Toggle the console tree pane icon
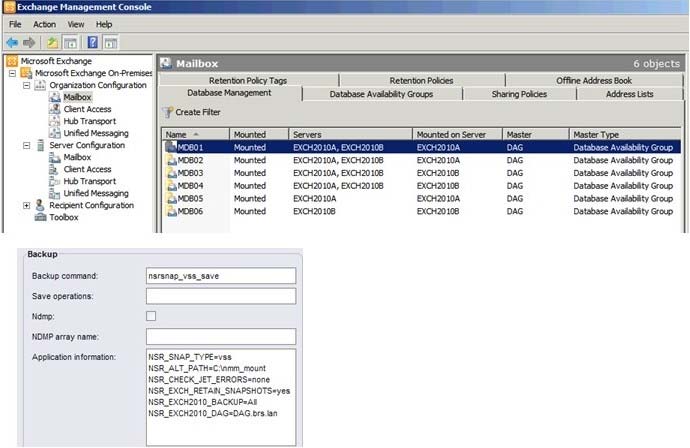 click(x=70, y=43)
